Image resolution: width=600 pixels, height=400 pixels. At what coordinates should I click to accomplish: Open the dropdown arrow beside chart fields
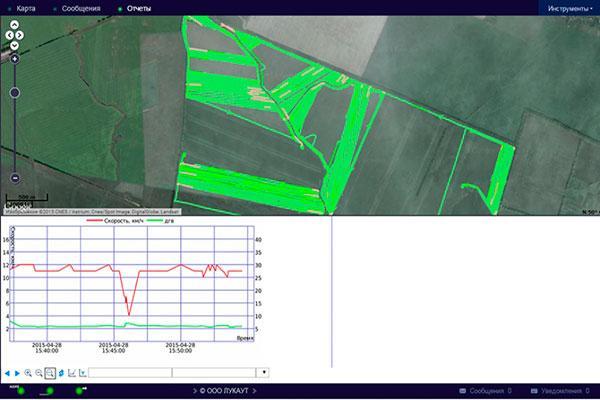pyautogui.click(x=263, y=372)
